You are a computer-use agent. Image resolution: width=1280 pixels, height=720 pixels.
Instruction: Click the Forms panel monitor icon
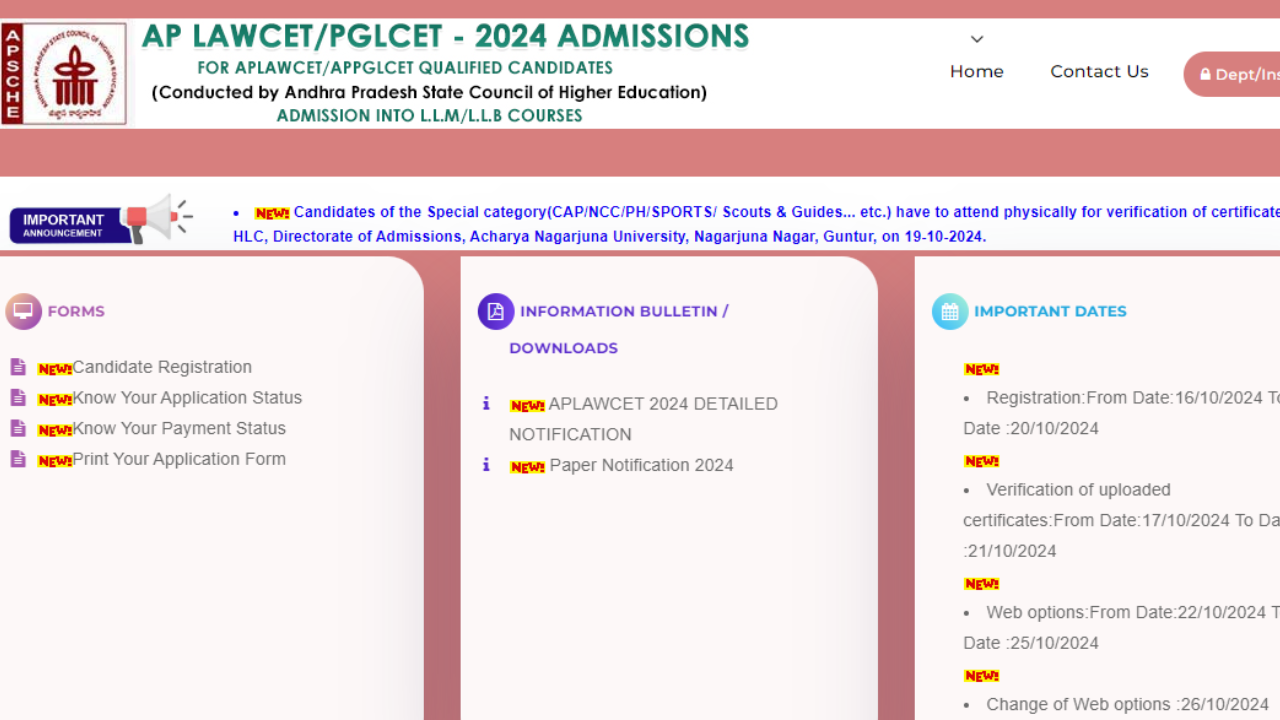(24, 311)
